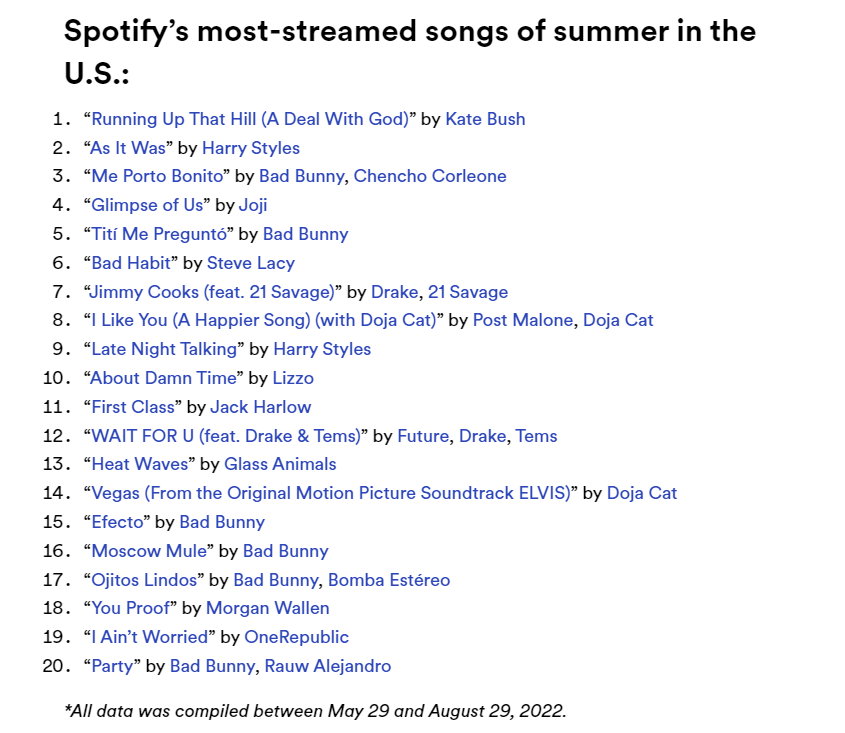845x733 pixels.
Task: Open the Morgan Wallen artist link
Action: 268,608
